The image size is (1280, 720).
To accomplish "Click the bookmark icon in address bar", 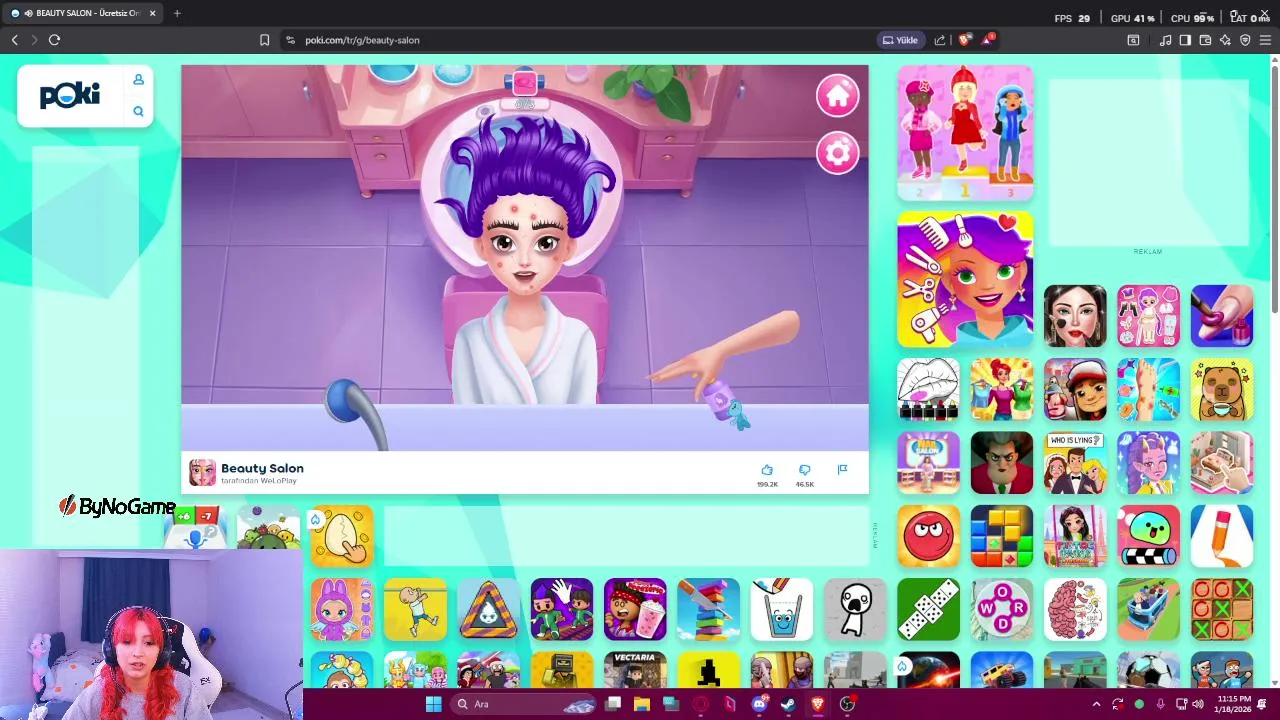I will click(x=264, y=40).
